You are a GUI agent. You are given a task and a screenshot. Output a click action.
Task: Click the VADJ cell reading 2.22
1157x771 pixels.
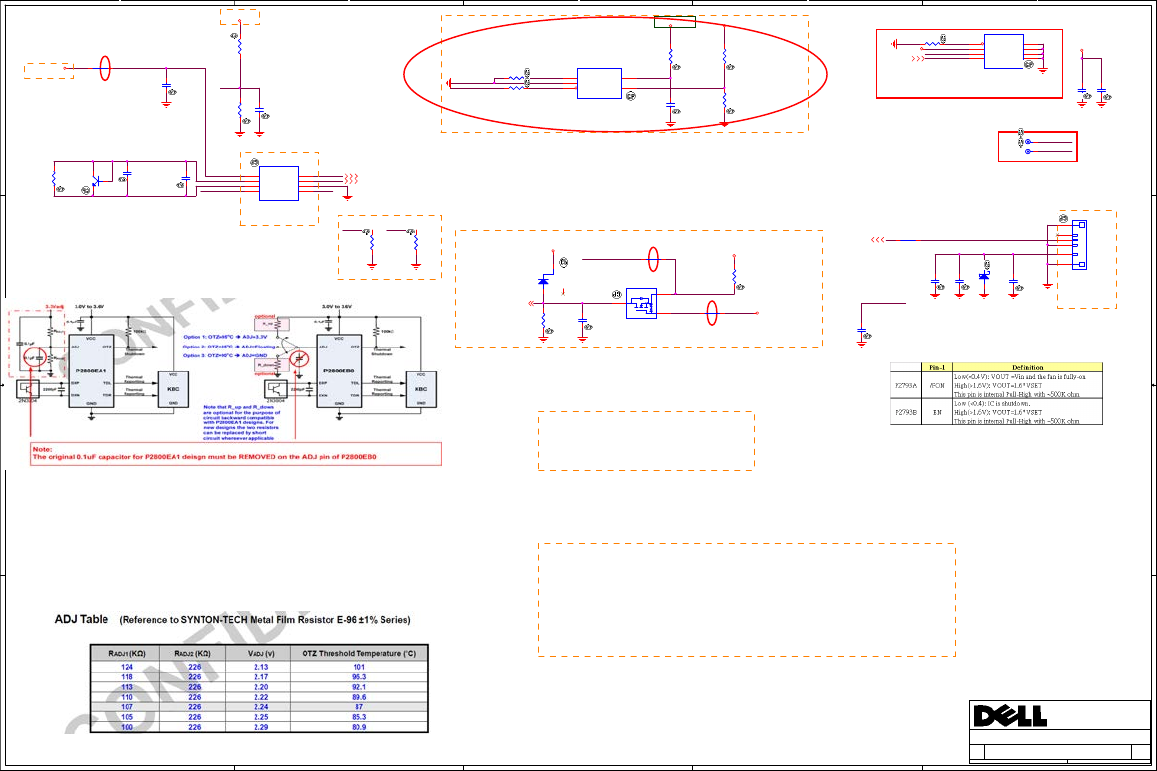point(261,697)
